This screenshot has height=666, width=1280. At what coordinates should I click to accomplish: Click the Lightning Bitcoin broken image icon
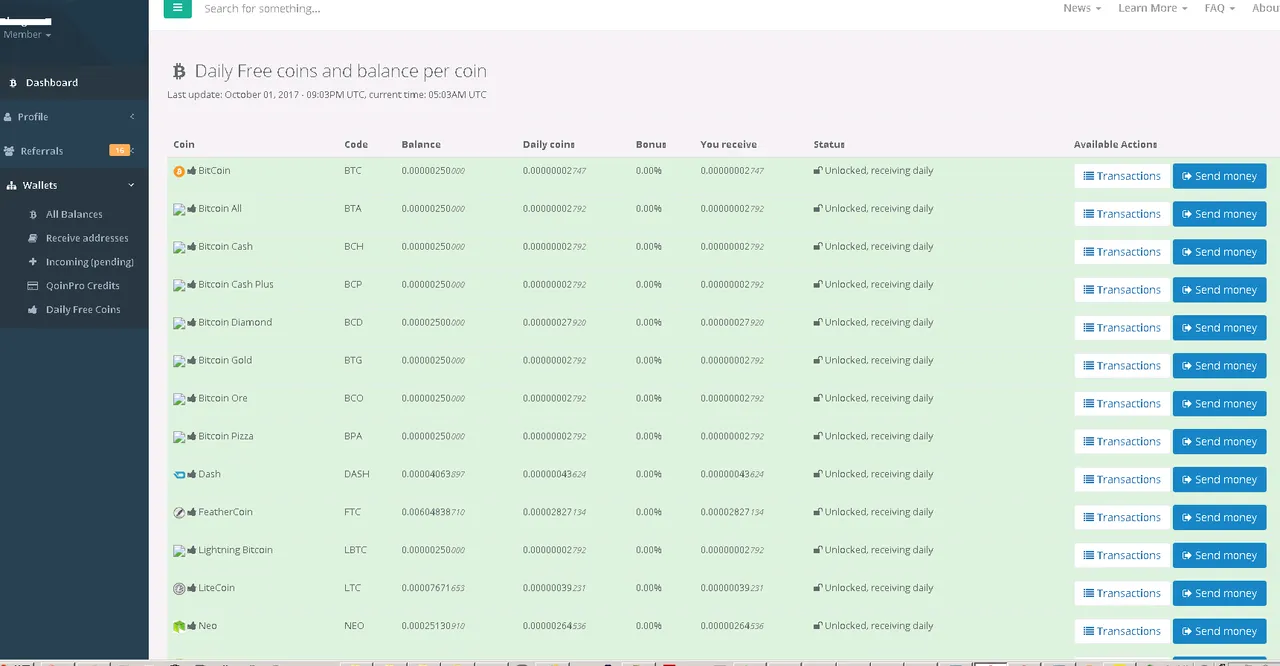[179, 551]
